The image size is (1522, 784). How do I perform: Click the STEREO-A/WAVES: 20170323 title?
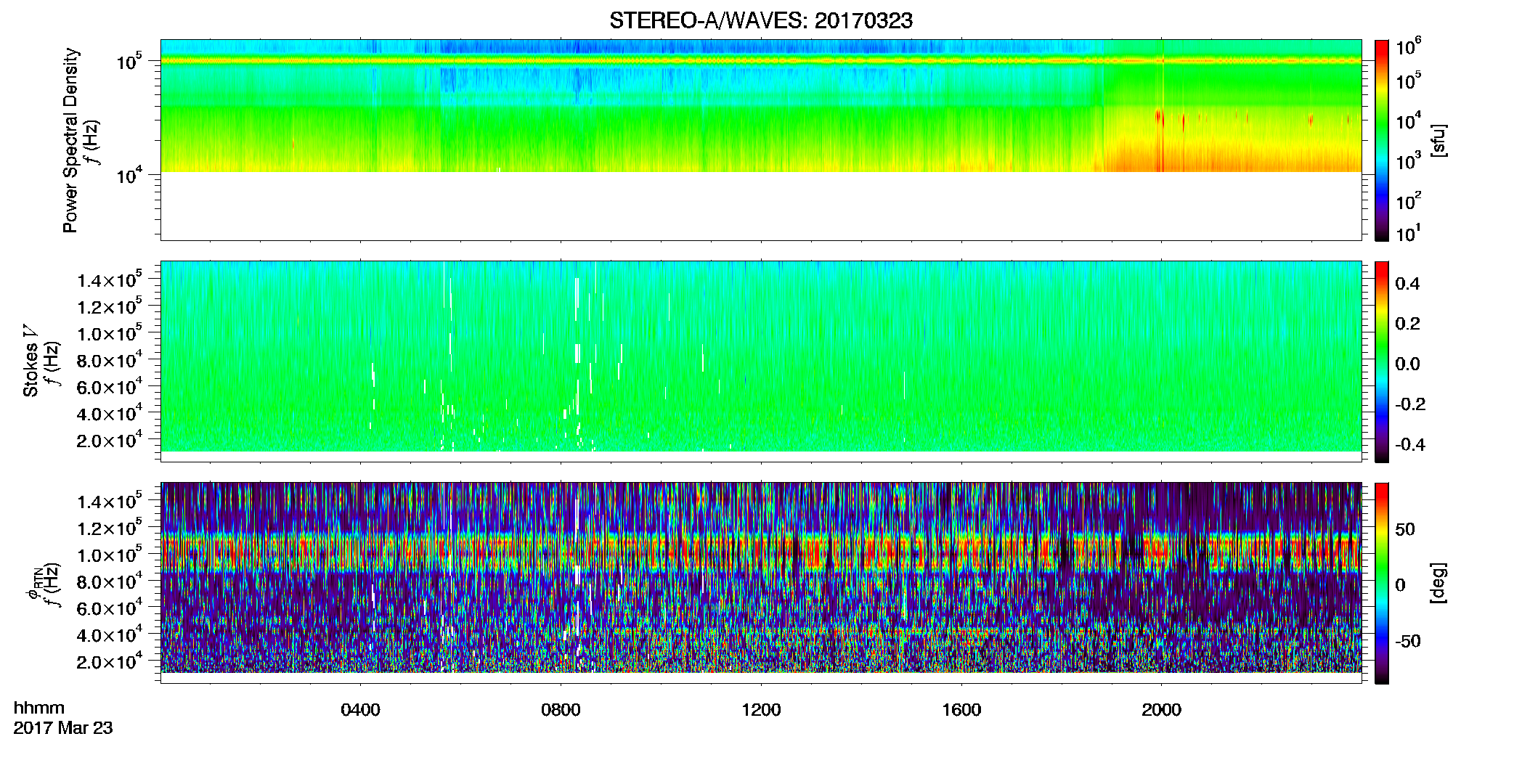(x=760, y=21)
